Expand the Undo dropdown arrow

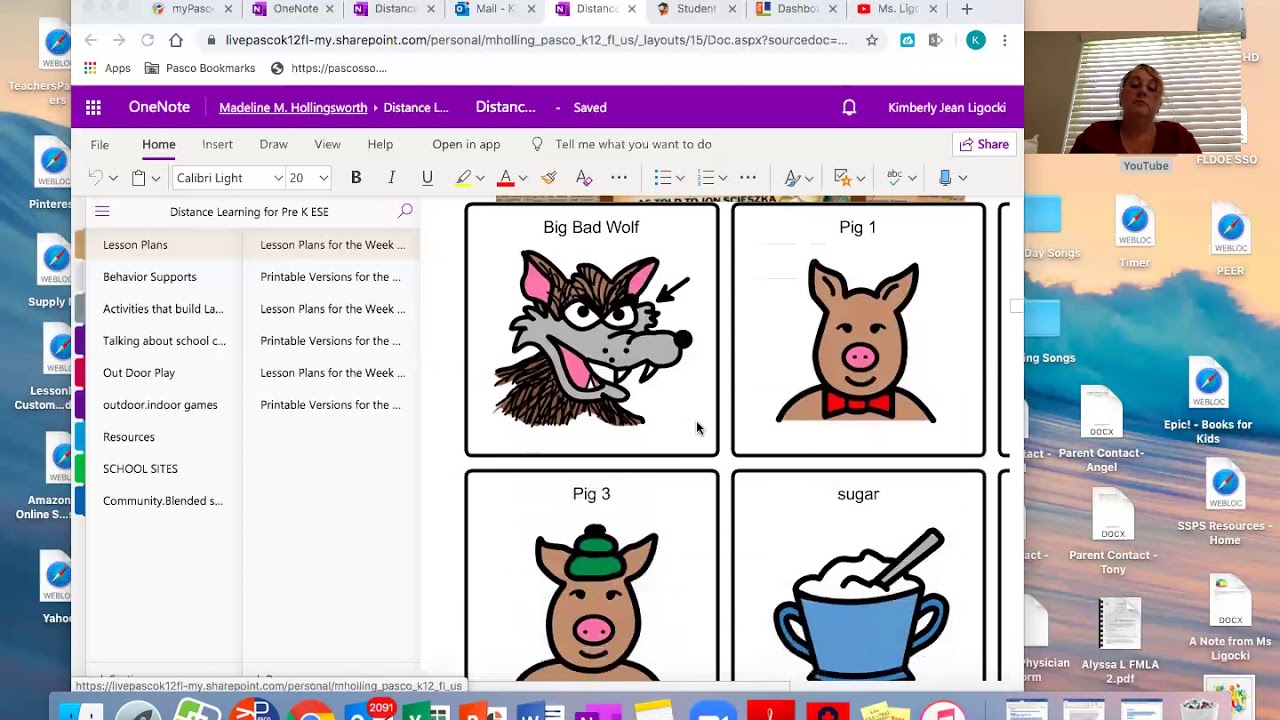pos(113,178)
